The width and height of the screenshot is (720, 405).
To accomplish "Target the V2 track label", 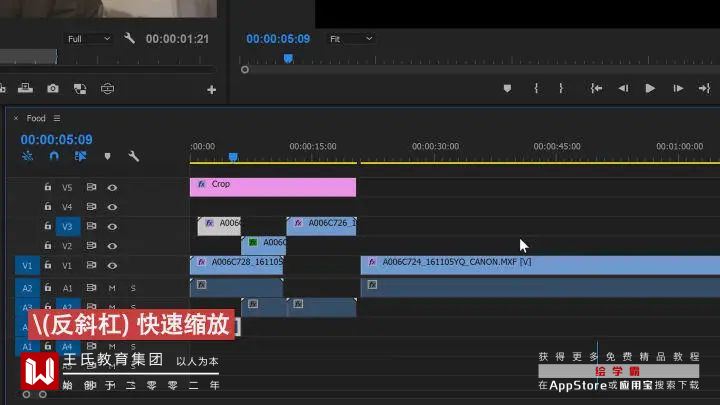I will 68,246.
